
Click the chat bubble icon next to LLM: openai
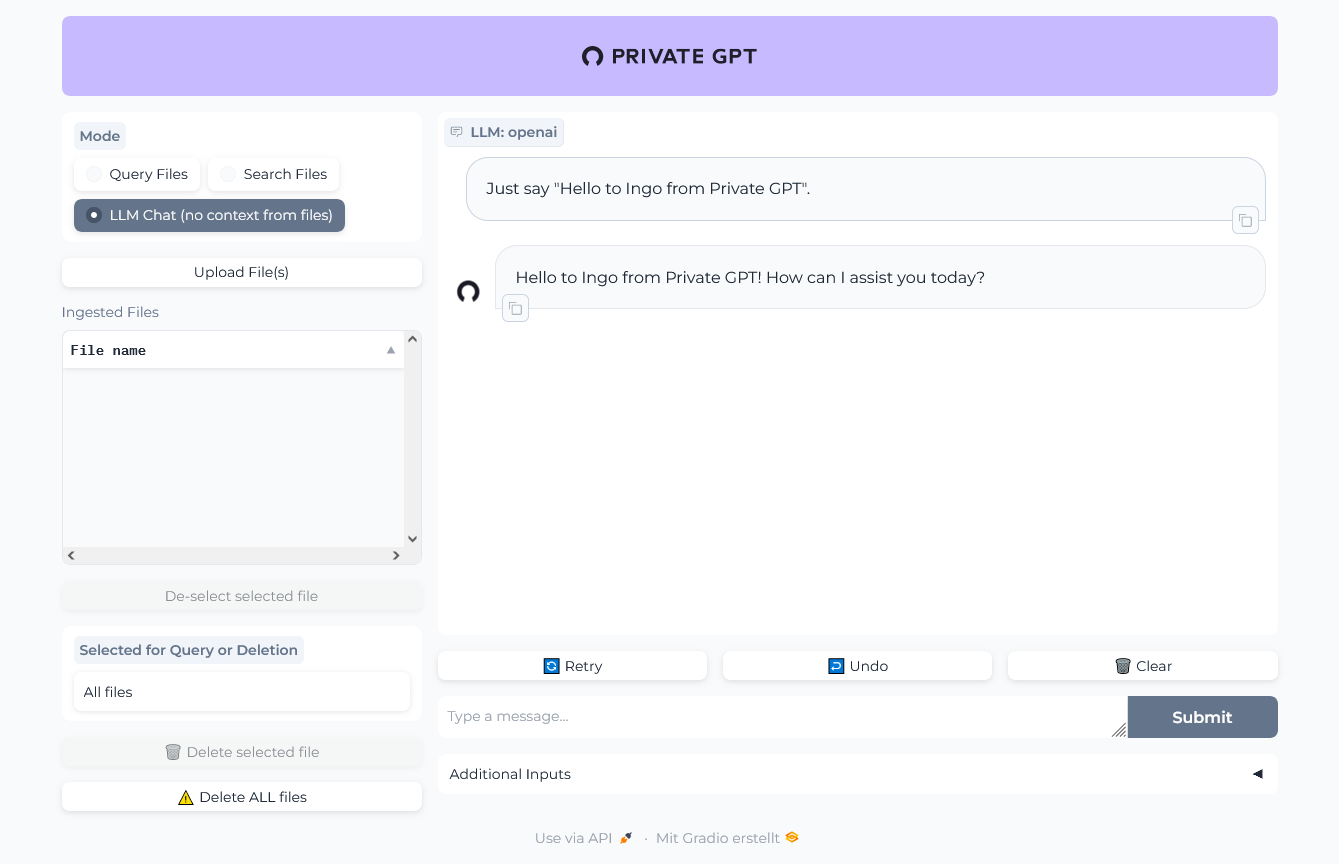pos(457,132)
